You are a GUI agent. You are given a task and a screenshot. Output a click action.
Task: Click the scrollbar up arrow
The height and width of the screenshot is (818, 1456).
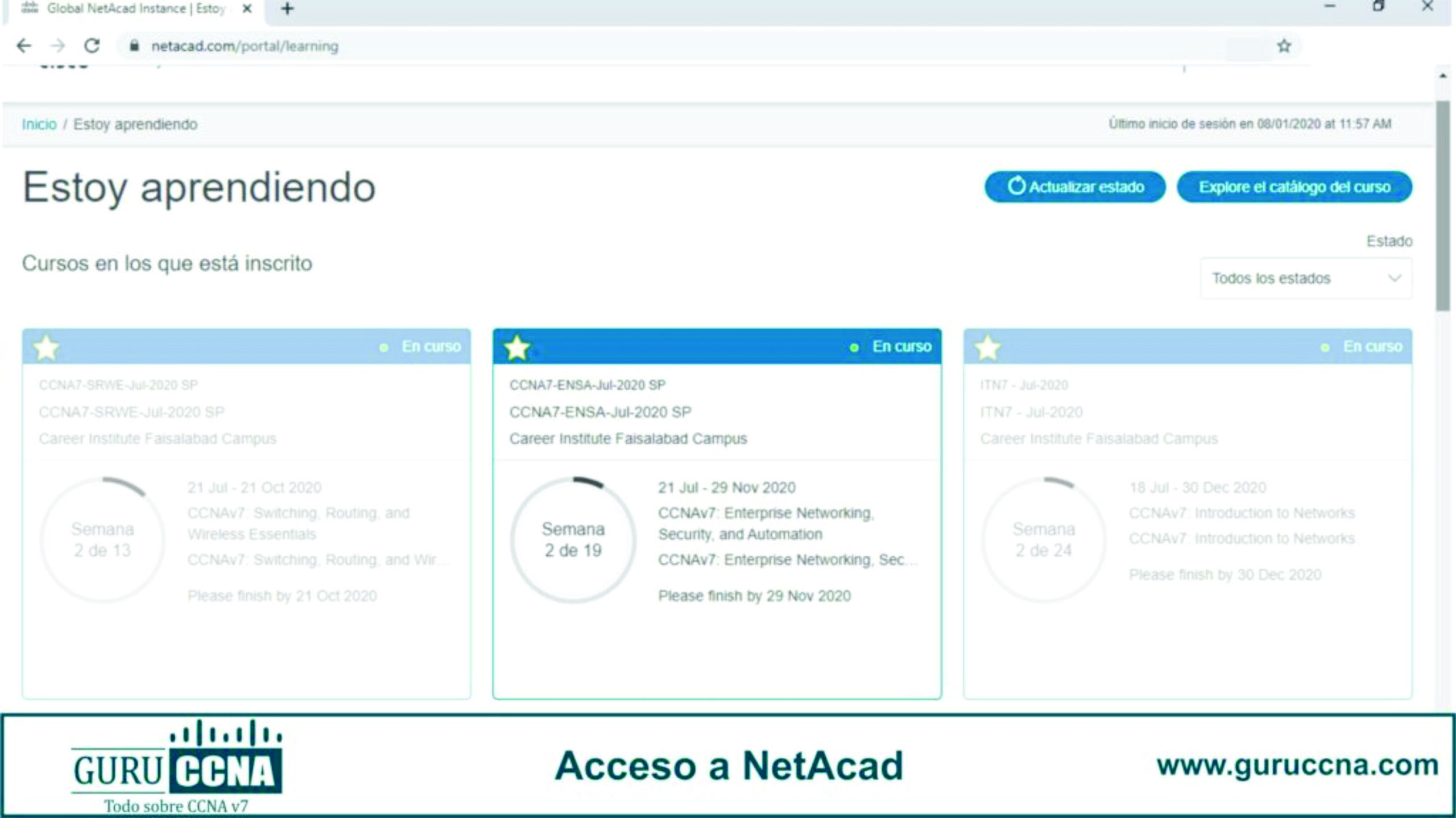coord(1443,76)
